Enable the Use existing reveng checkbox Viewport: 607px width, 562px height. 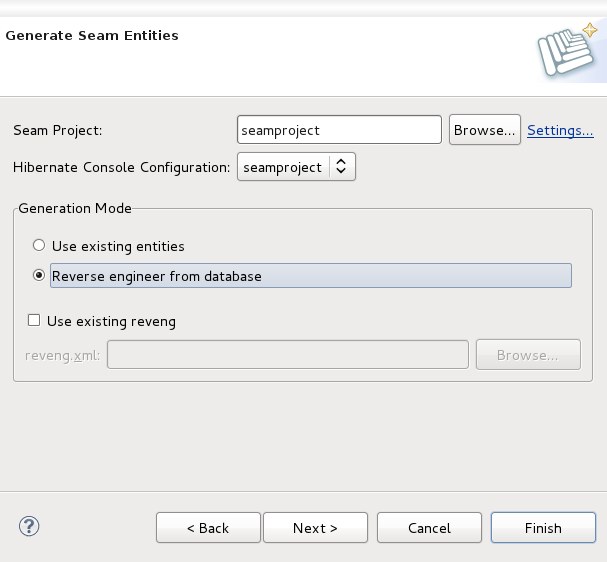[x=34, y=321]
